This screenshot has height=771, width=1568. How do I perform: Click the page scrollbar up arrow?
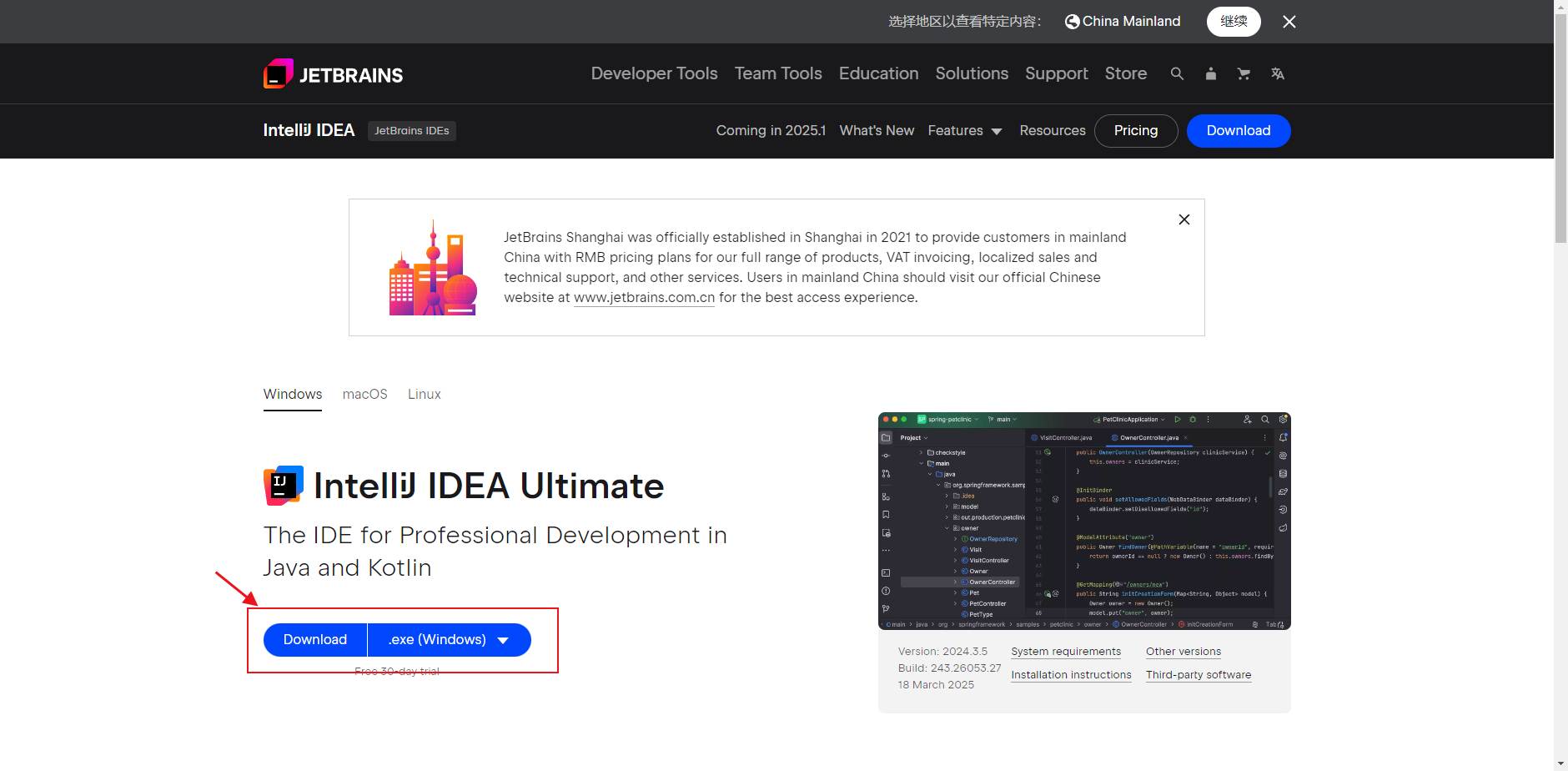(x=1560, y=7)
